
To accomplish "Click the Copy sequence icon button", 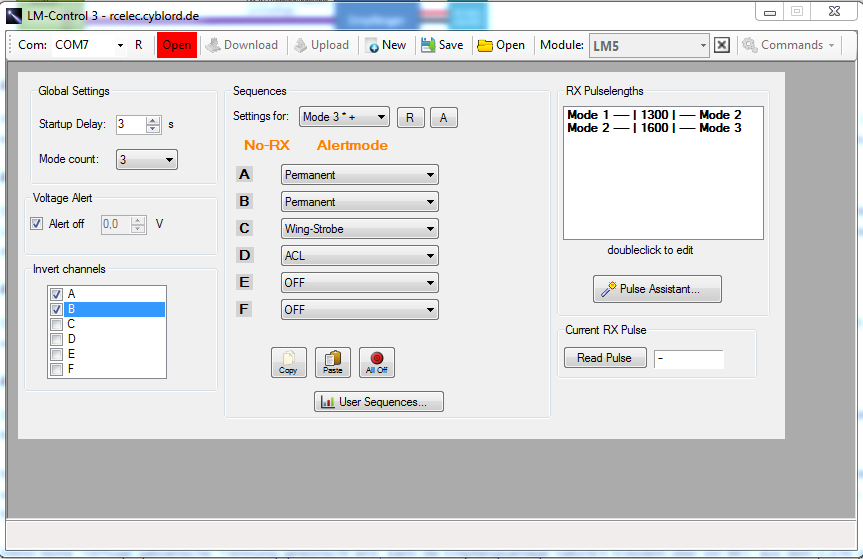I will point(288,362).
